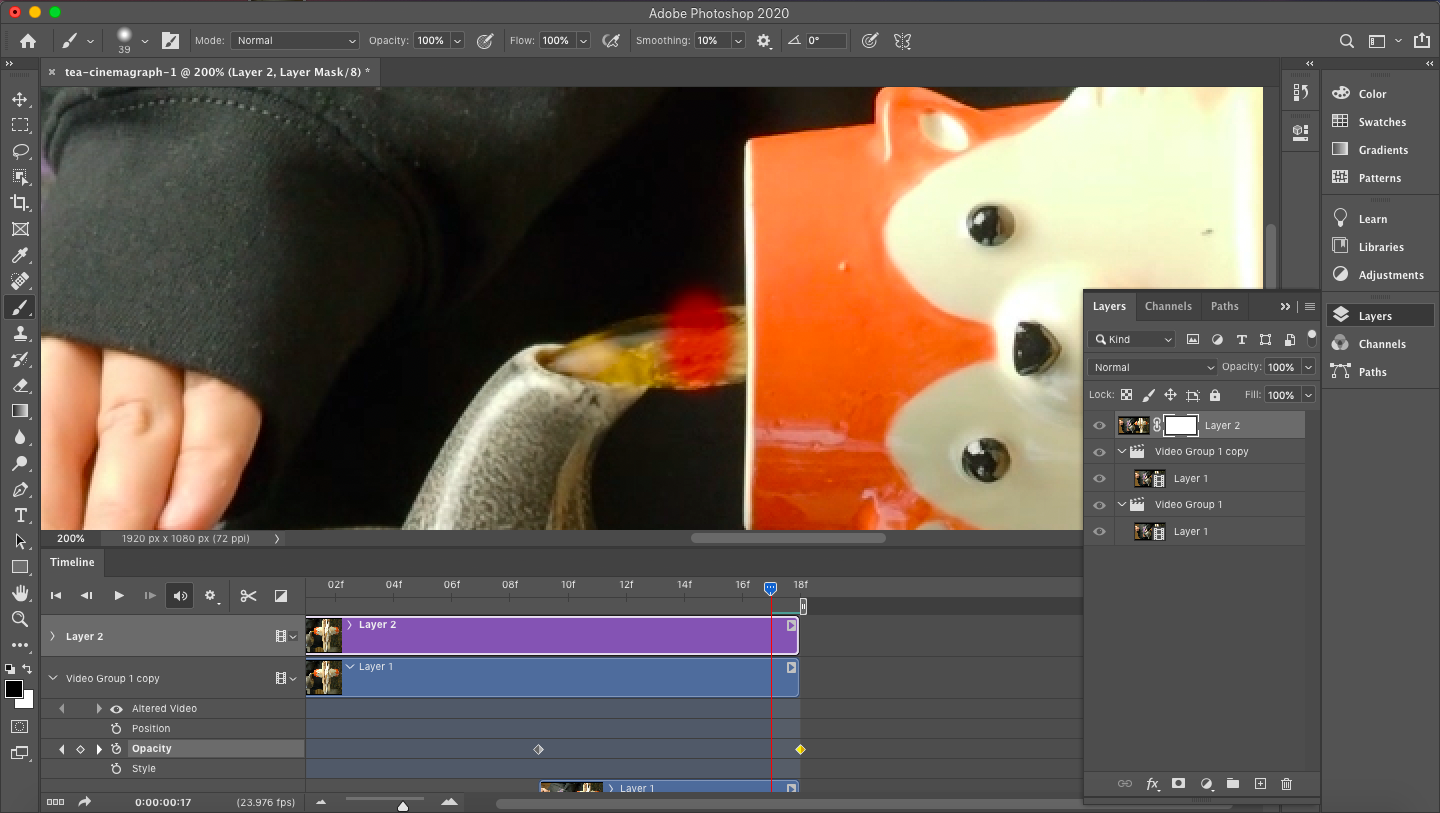Delete the selected layer with the trash icon

1287,784
